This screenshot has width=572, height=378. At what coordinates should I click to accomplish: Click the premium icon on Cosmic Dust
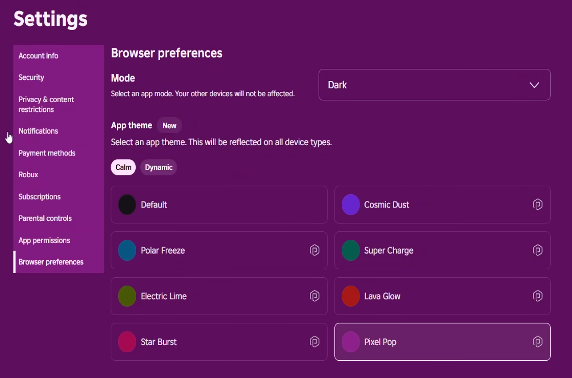click(x=537, y=204)
